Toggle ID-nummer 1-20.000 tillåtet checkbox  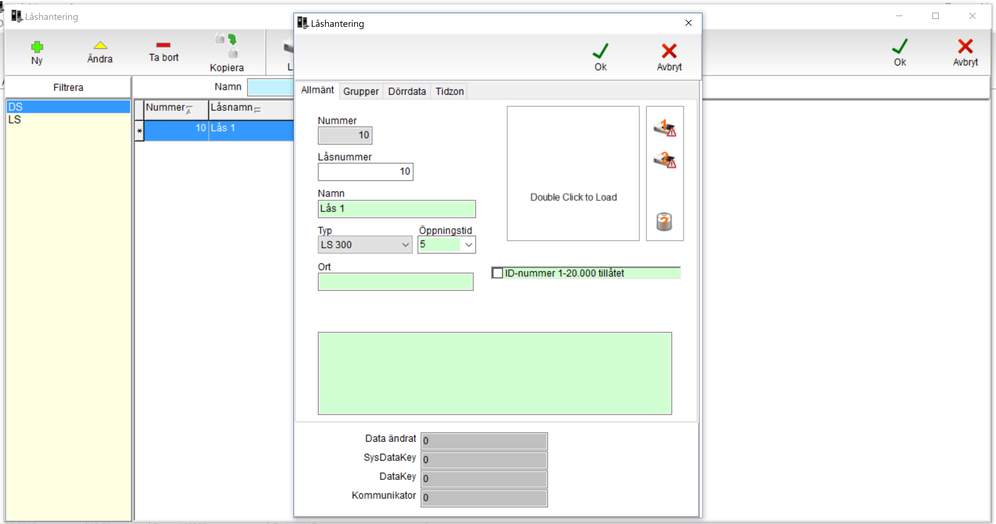[x=497, y=273]
